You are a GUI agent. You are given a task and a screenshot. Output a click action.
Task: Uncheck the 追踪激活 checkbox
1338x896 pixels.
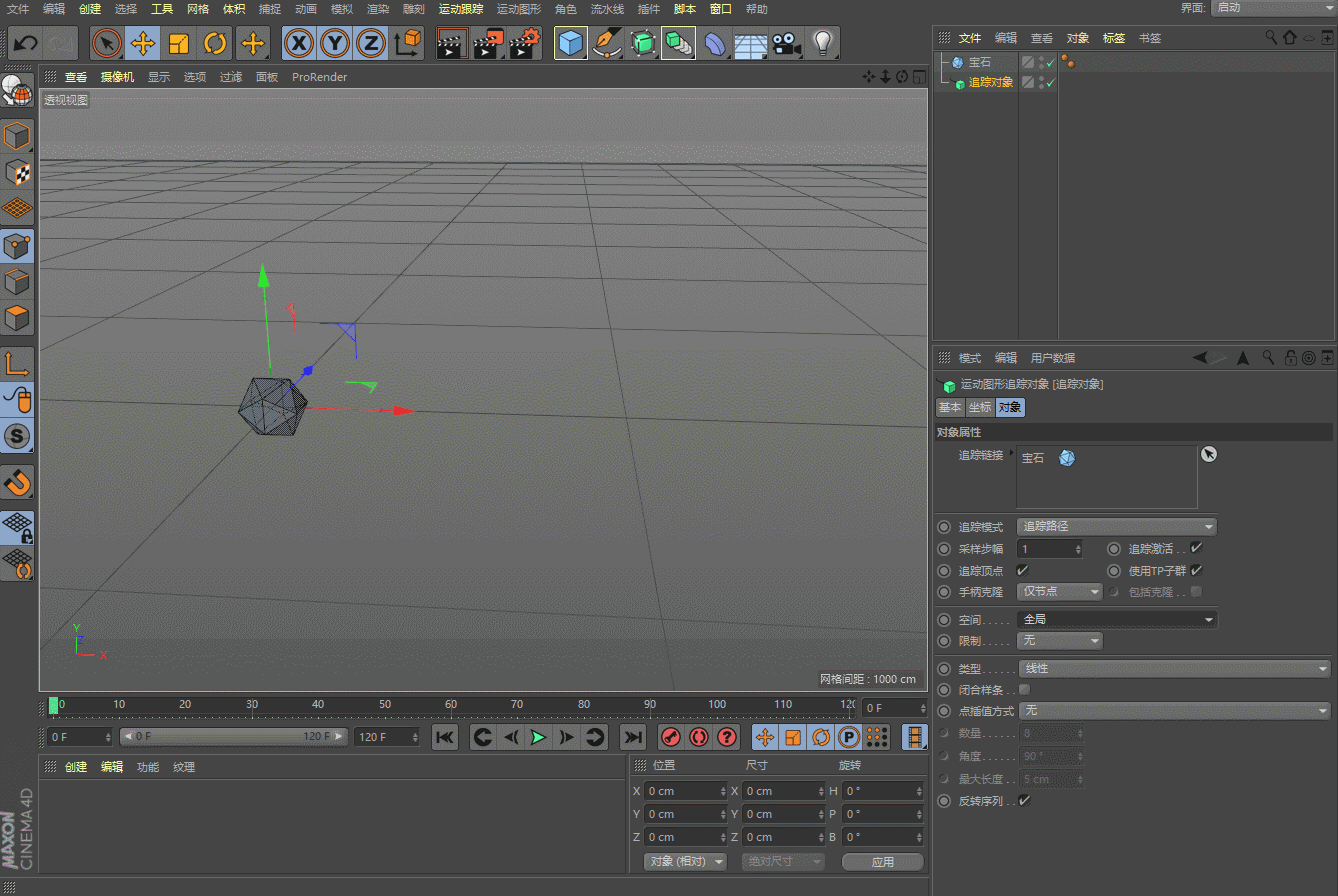(1196, 548)
